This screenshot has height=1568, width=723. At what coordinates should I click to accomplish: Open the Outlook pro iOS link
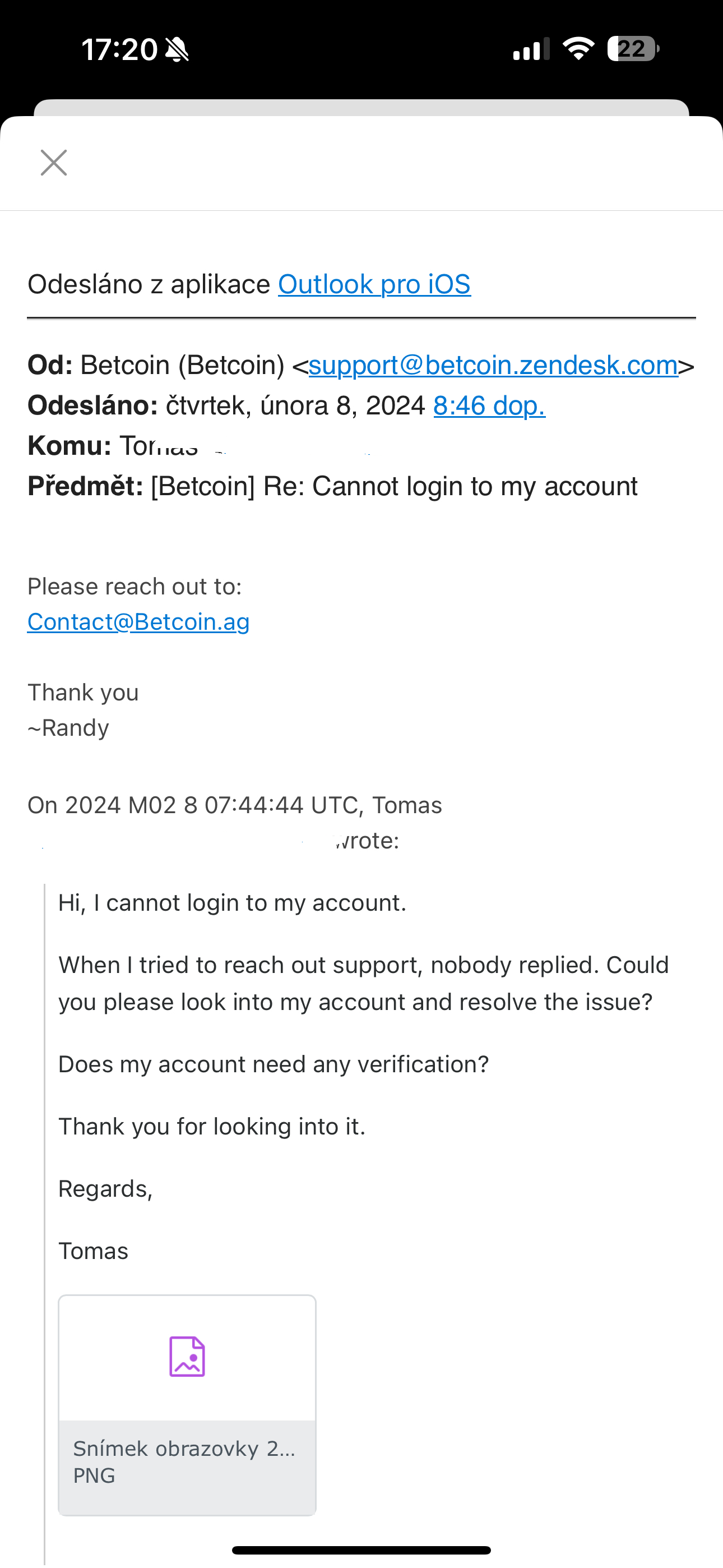[x=374, y=284]
